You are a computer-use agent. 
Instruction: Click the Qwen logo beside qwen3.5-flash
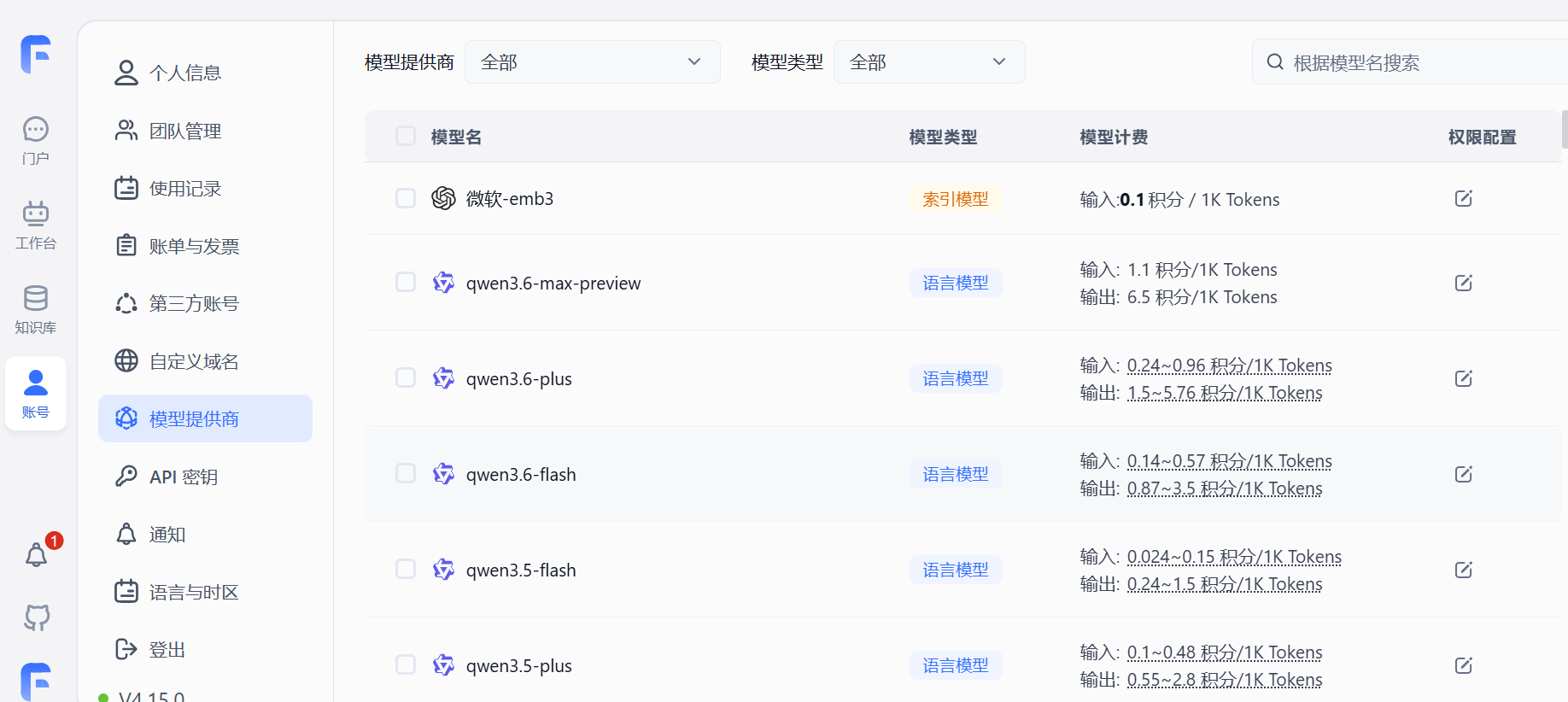point(443,570)
